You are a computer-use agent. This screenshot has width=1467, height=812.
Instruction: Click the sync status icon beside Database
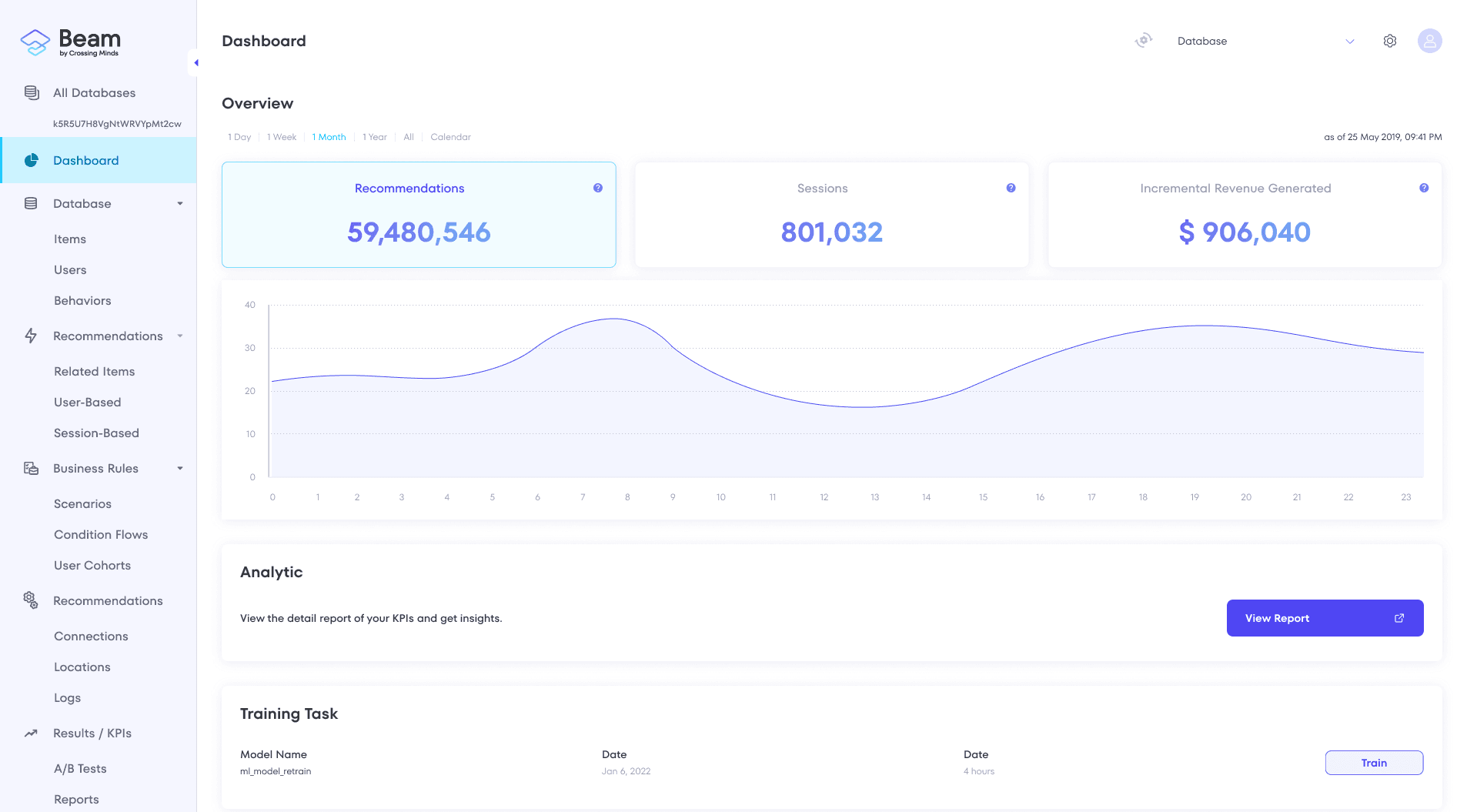[1144, 41]
